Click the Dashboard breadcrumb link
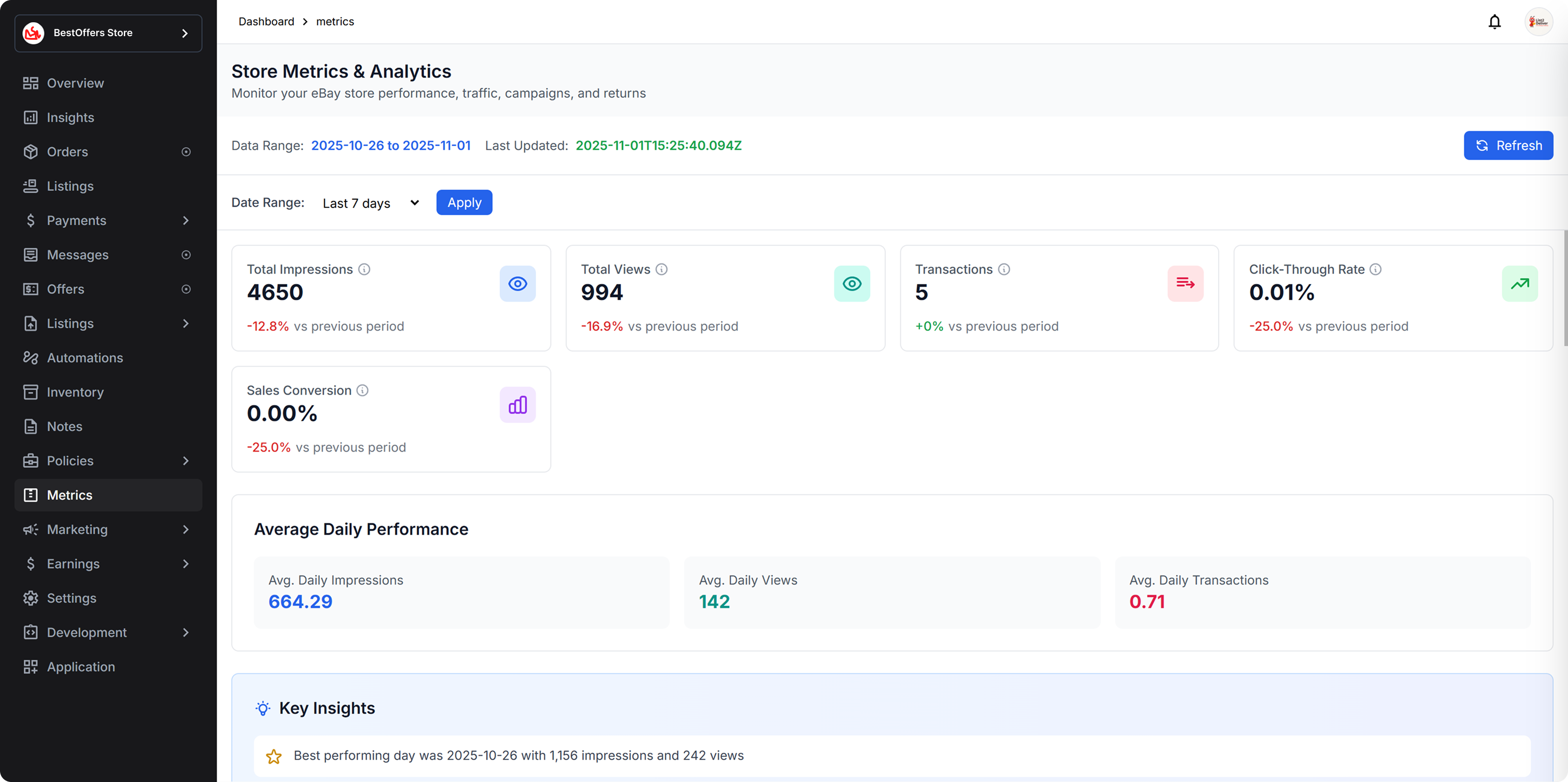This screenshot has height=782, width=1568. tap(266, 22)
